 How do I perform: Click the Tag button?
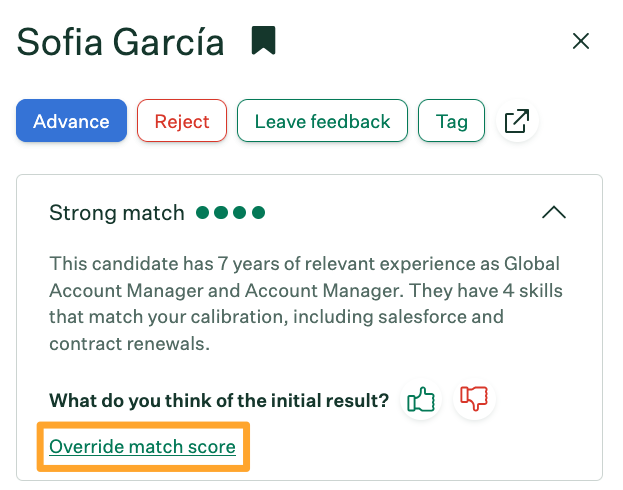click(x=451, y=122)
